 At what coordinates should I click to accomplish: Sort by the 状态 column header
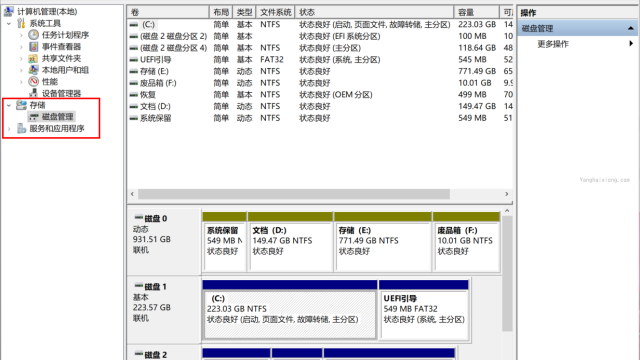click(374, 12)
